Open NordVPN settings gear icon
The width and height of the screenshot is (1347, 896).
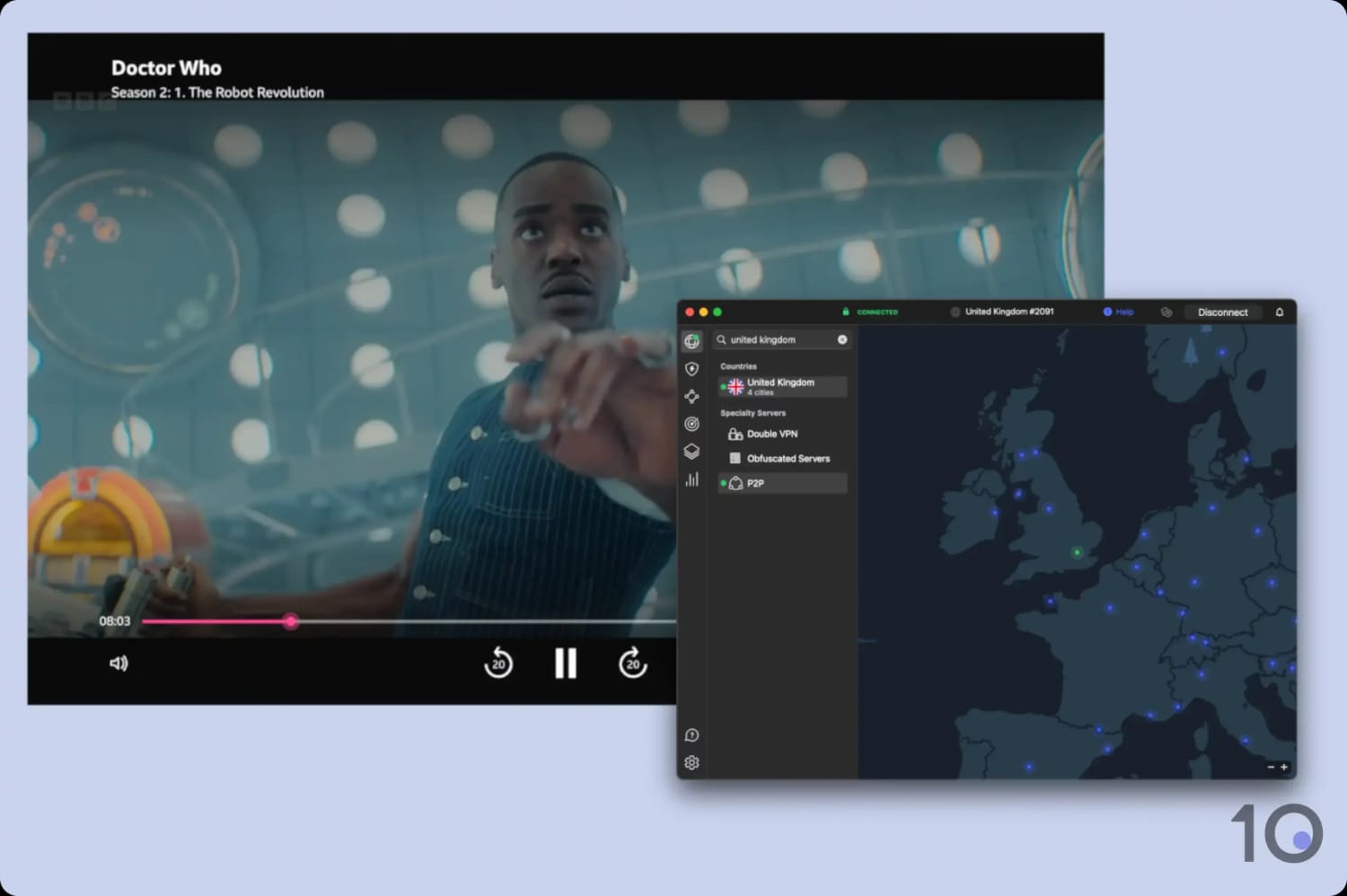click(691, 763)
